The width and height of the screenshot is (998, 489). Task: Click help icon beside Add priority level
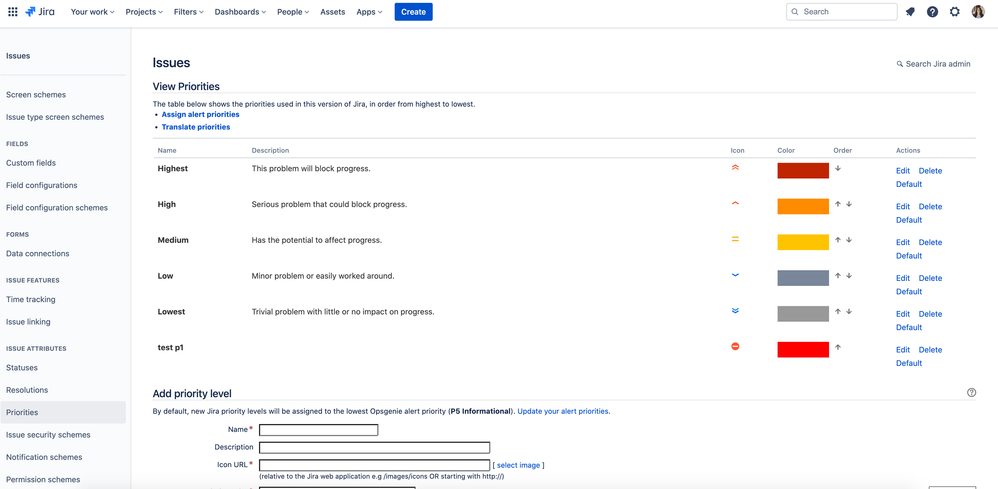coord(971,393)
